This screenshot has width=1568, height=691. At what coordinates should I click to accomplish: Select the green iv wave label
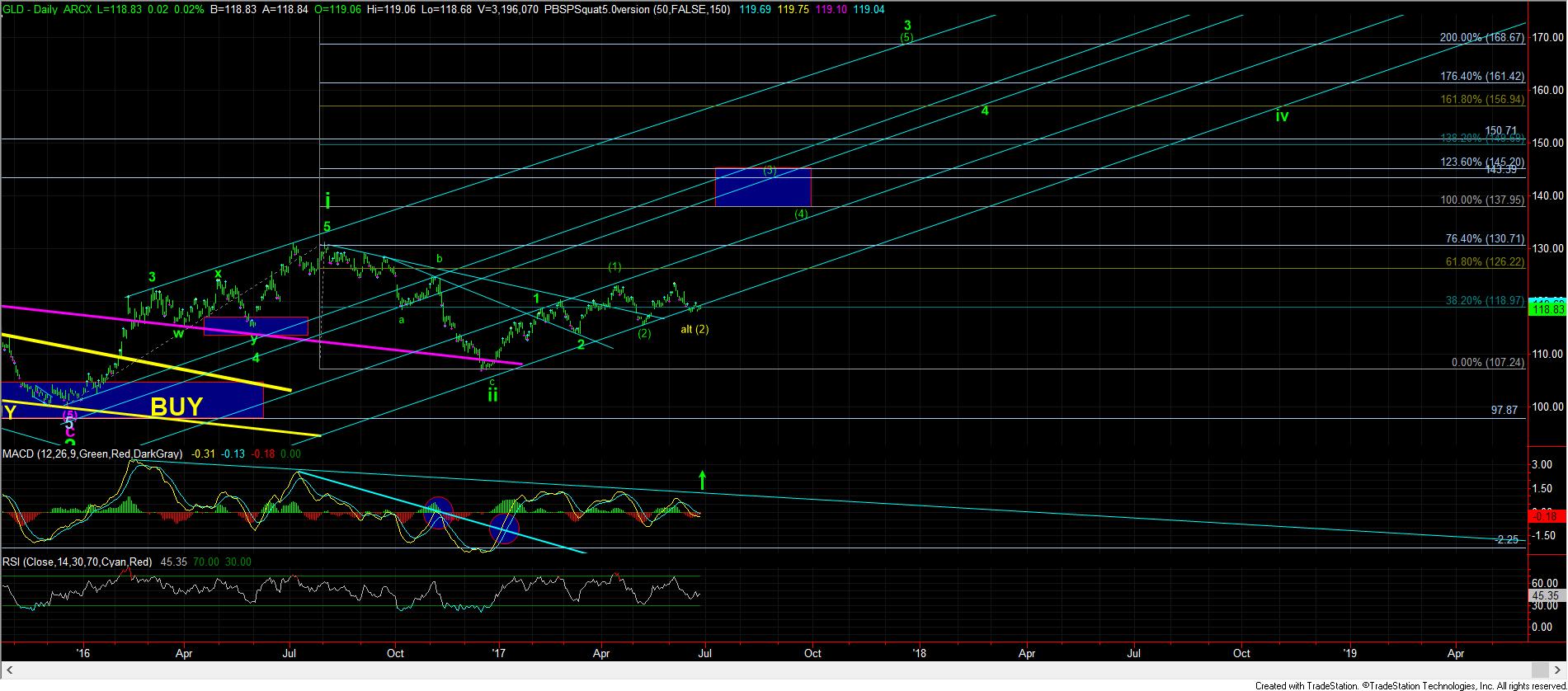(x=1282, y=116)
